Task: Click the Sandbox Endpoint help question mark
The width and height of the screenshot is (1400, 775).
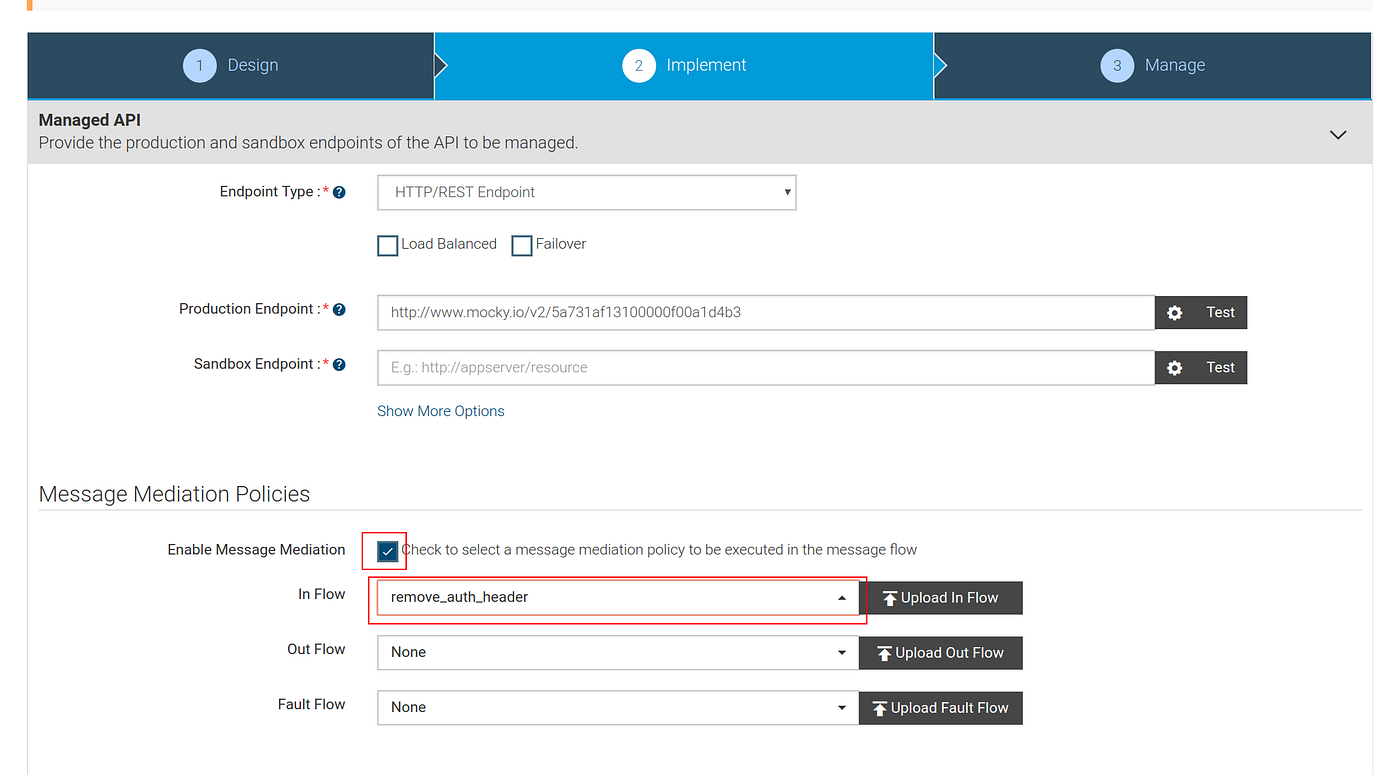Action: (x=339, y=363)
